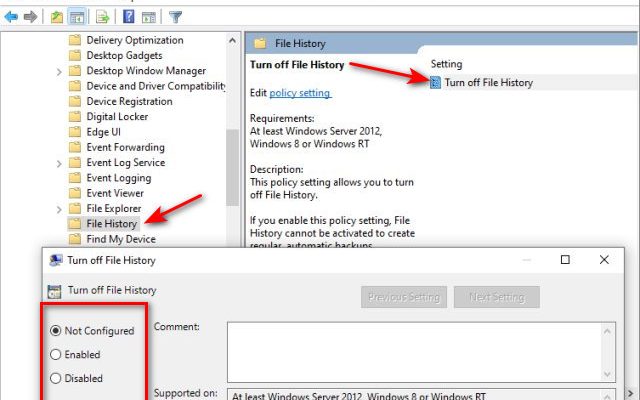The image size is (640, 400).
Task: Click the Delivery Optimization folder icon
Action: (x=75, y=40)
